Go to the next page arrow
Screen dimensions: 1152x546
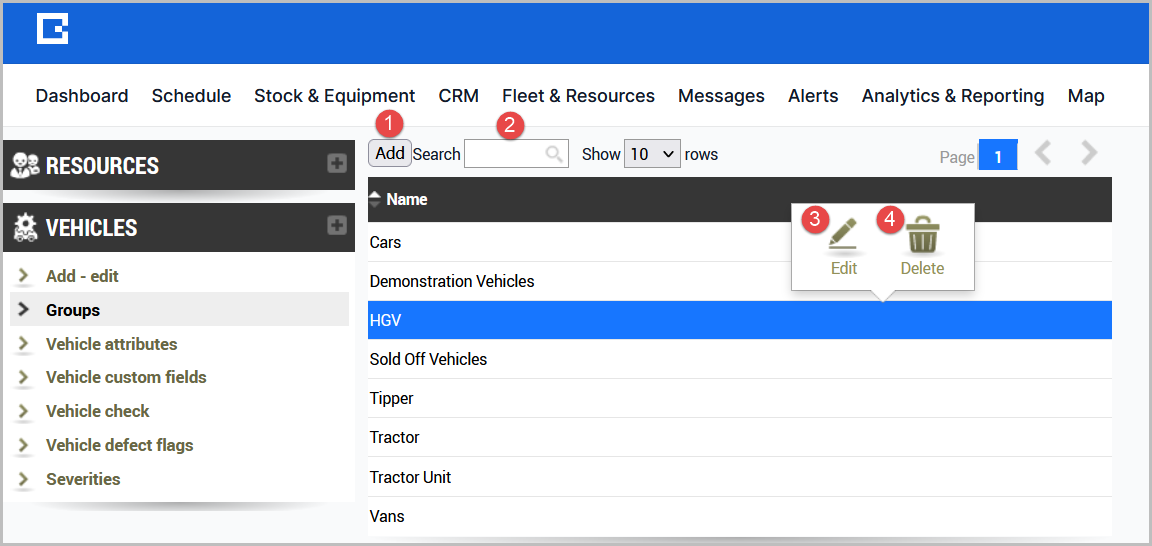[1090, 154]
